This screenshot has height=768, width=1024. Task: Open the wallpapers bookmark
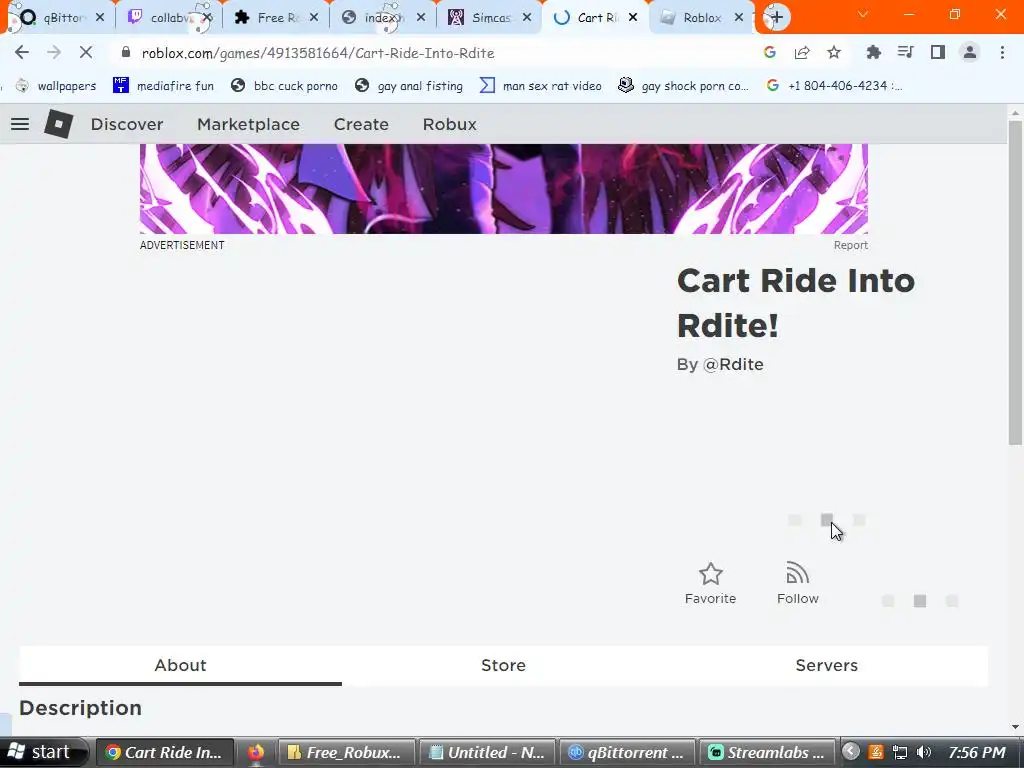click(x=57, y=86)
